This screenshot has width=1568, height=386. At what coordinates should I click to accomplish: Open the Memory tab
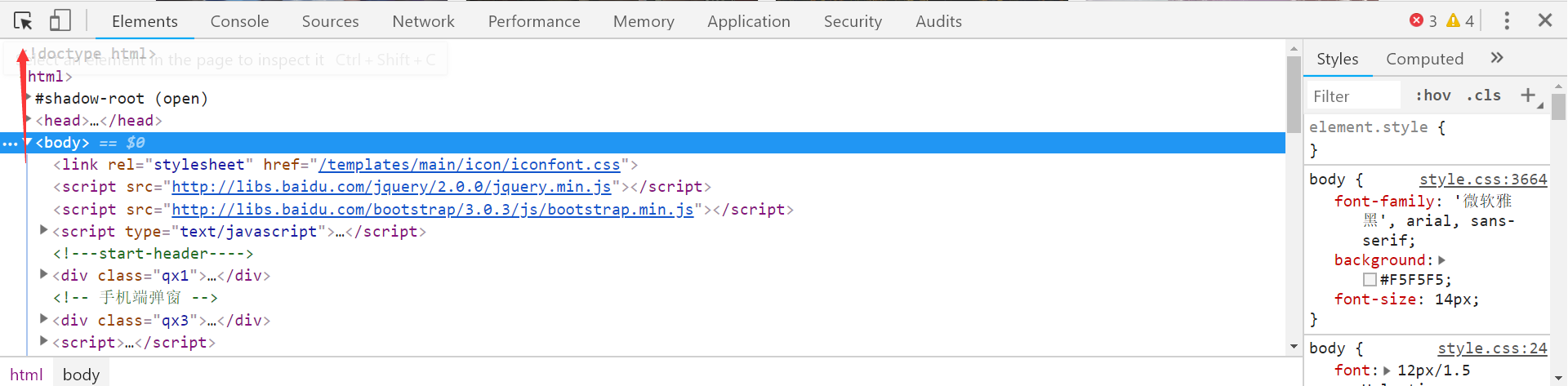click(x=644, y=21)
